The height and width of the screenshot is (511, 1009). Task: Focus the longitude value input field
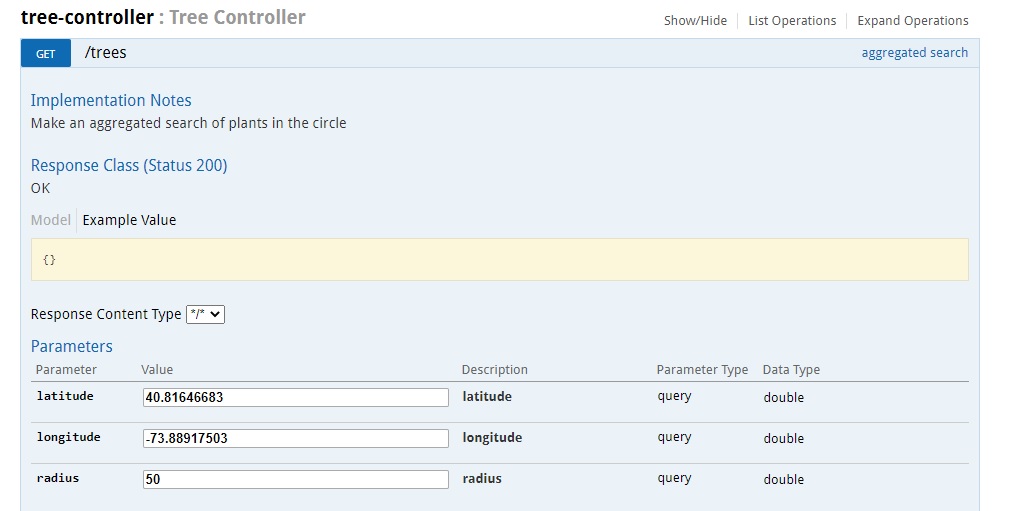coord(295,438)
